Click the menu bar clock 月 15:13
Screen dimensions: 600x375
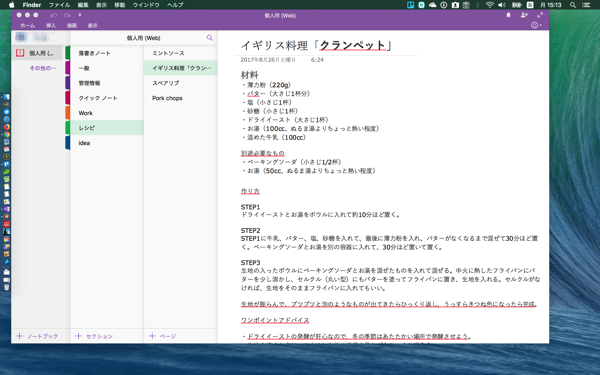[x=551, y=5]
